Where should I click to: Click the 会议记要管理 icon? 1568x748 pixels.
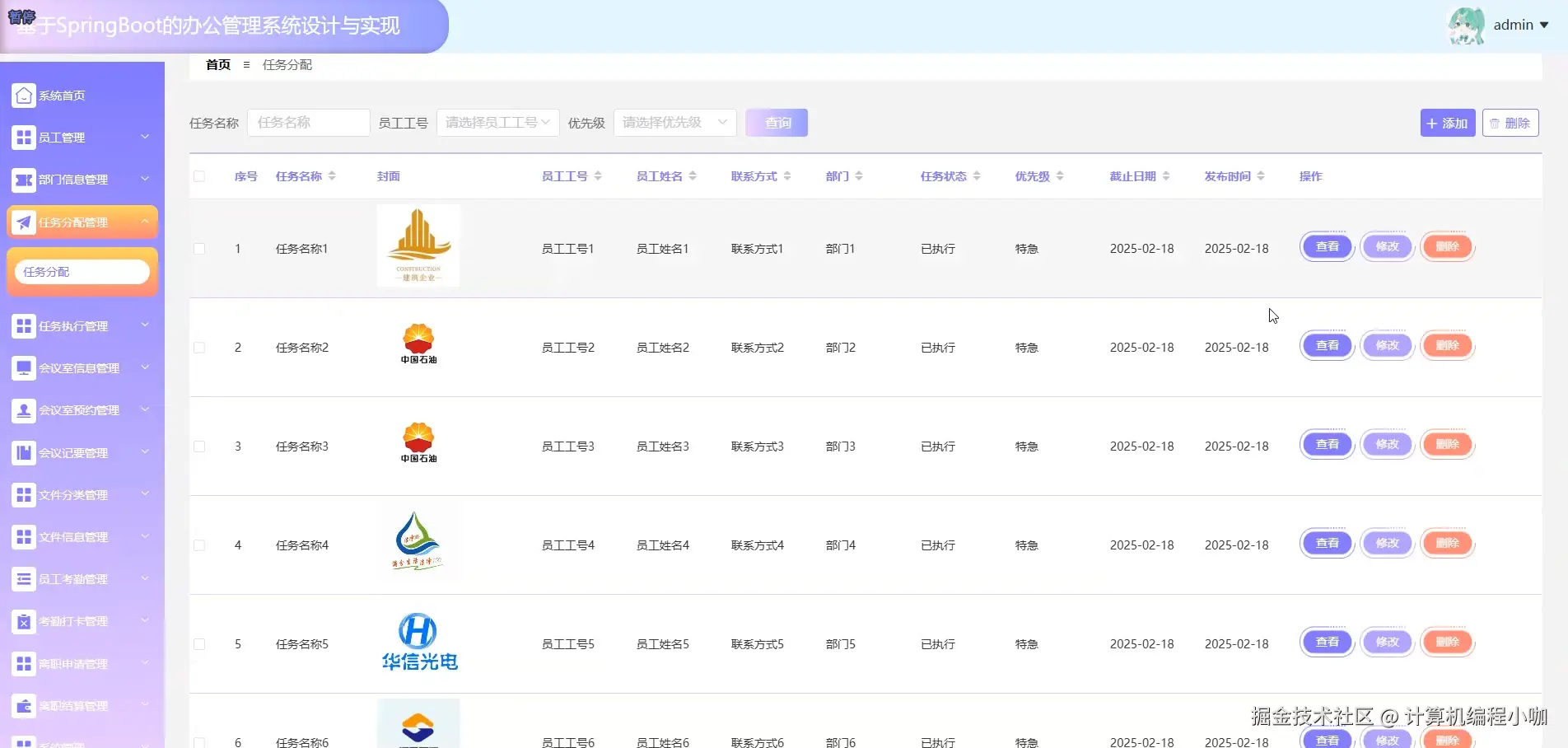pyautogui.click(x=24, y=453)
